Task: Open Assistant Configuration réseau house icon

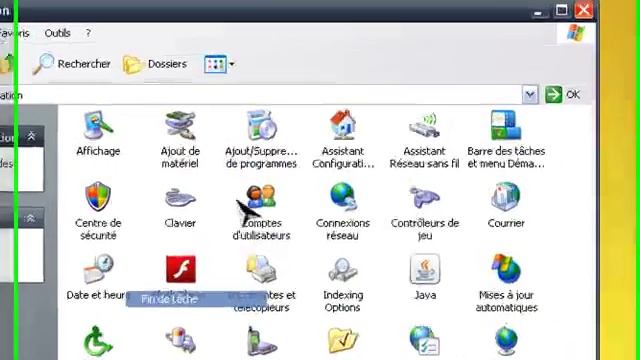Action: click(x=343, y=124)
